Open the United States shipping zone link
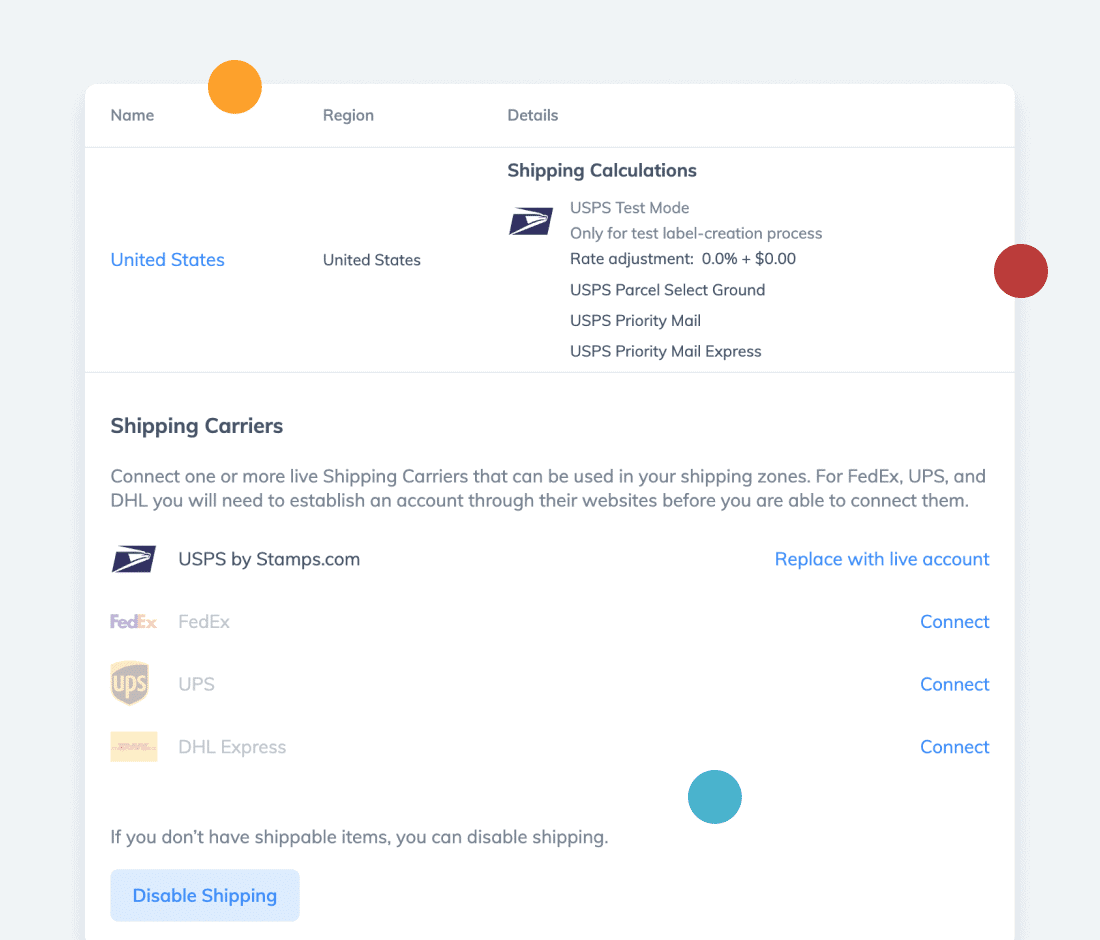Viewport: 1100px width, 940px height. click(x=168, y=260)
